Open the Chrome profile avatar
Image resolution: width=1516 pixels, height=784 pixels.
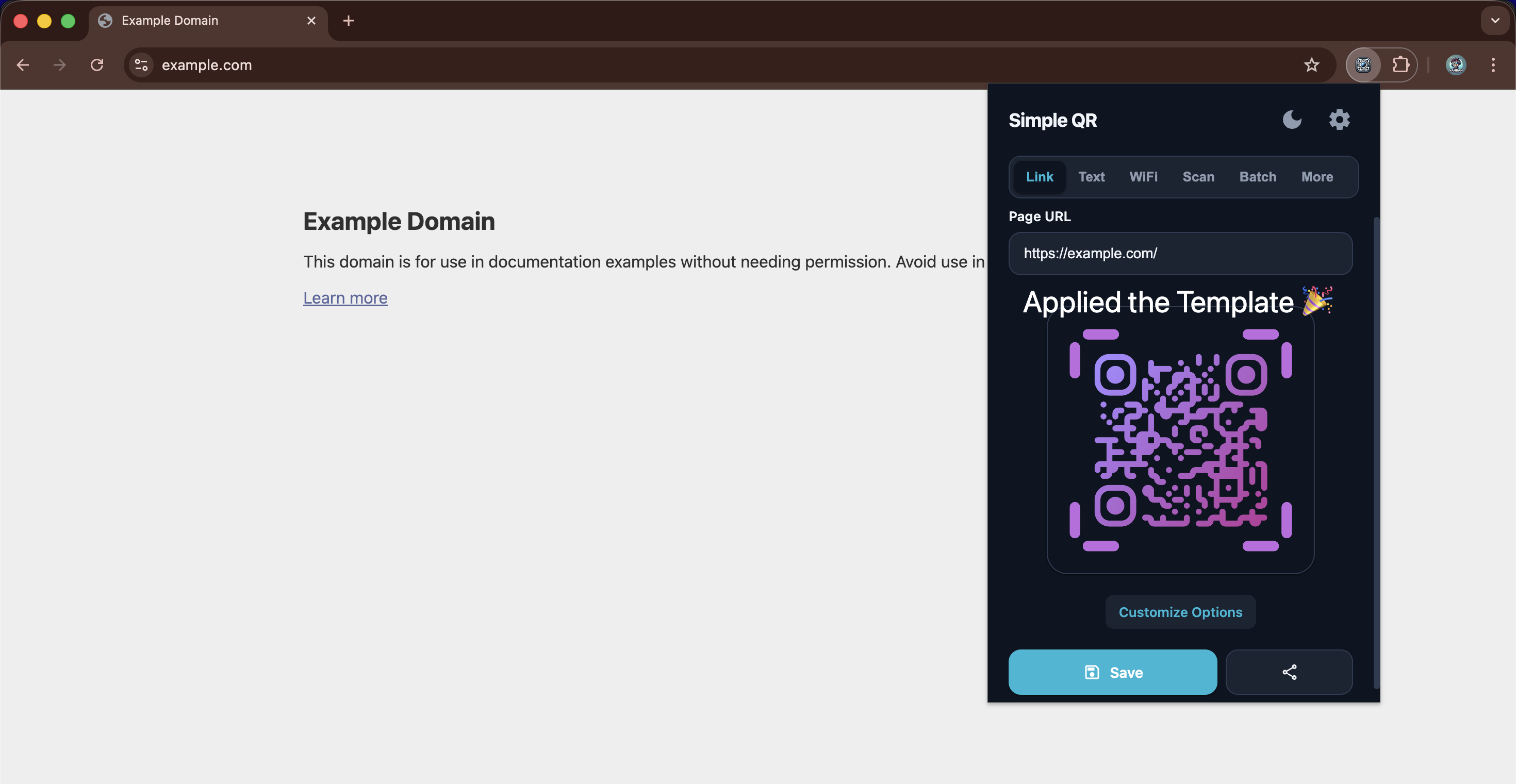pyautogui.click(x=1455, y=65)
